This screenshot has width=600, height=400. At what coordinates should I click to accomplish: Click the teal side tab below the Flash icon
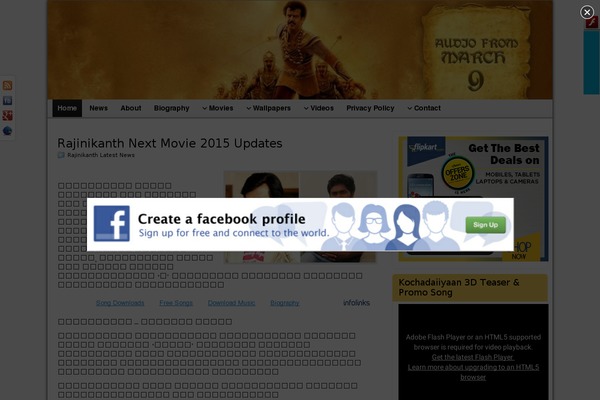[591, 62]
